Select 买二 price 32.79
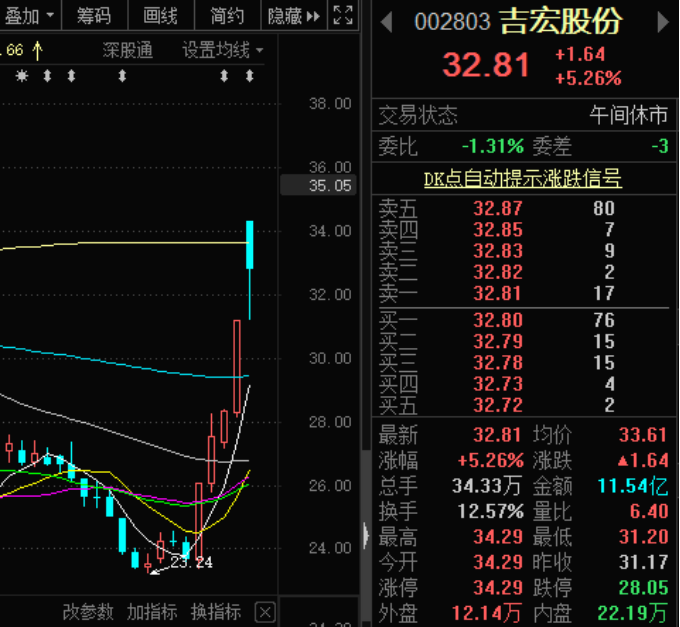Viewport: 680px width, 627px height. pos(498,341)
